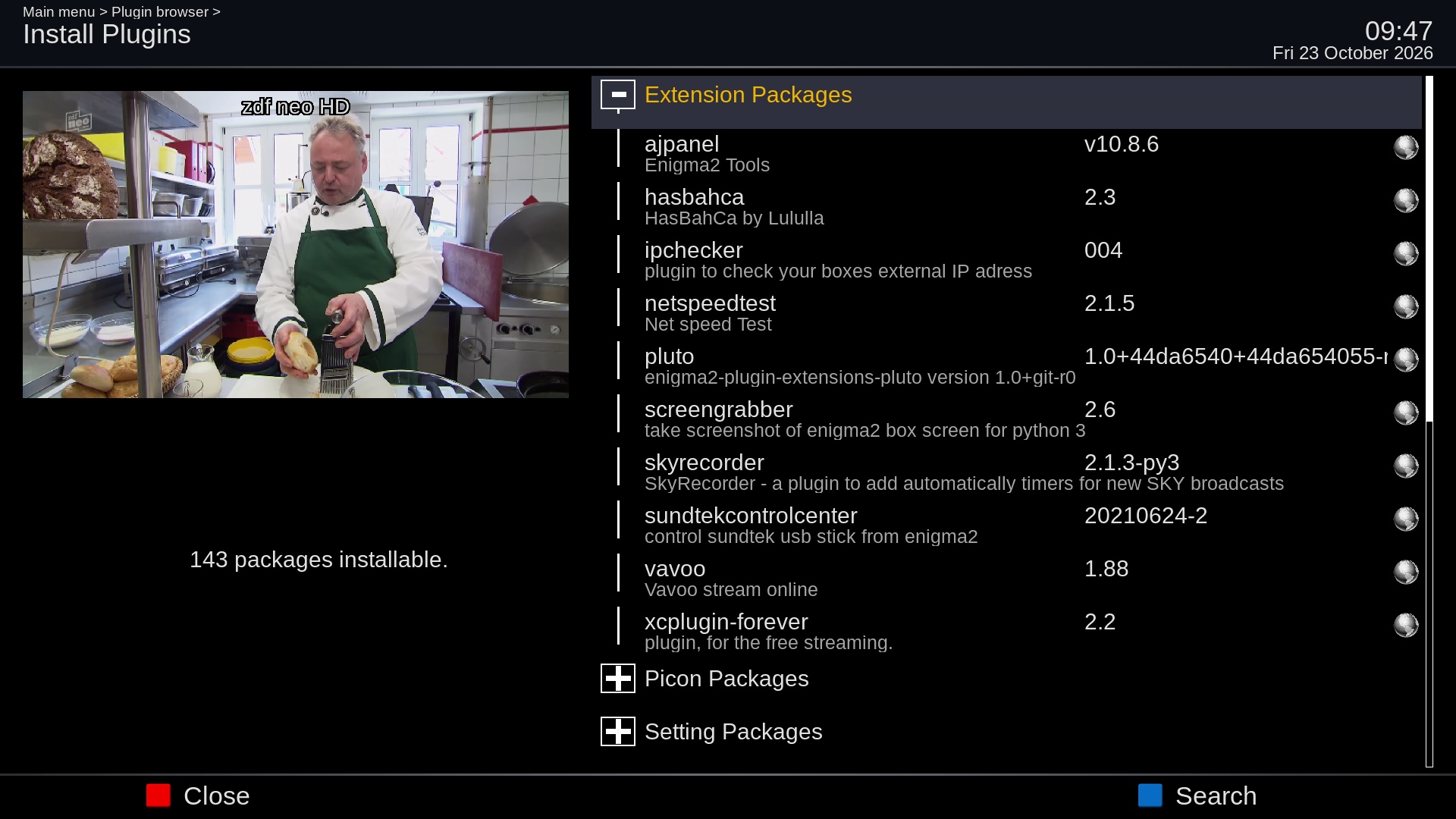Click the globe icon for skyrecorder
This screenshot has width=1456, height=819.
(1406, 466)
